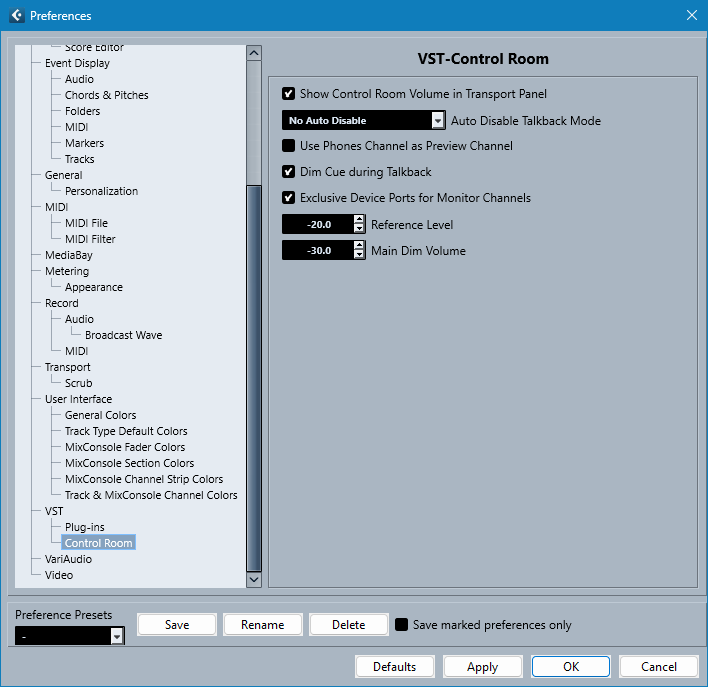Open the VST Plug-ins preferences page
Viewport: 708px width, 687px height.
[x=85, y=527]
